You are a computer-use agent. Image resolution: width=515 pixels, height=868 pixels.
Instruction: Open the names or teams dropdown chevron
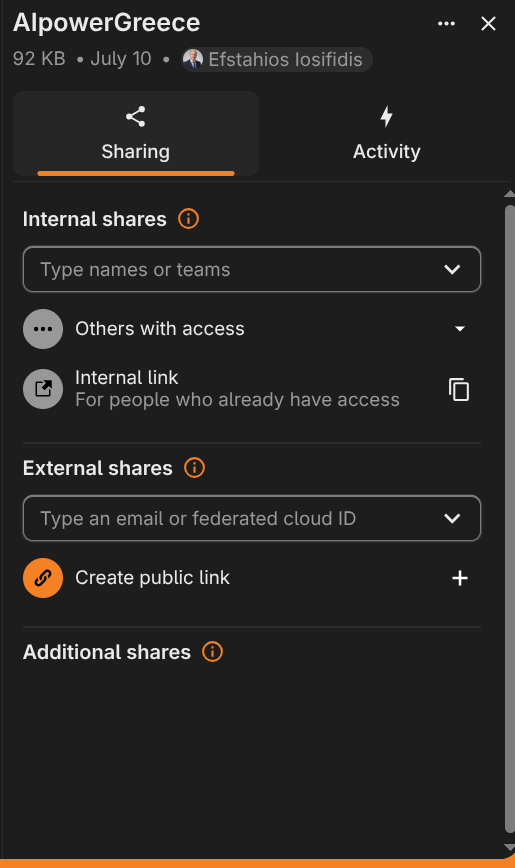click(452, 270)
